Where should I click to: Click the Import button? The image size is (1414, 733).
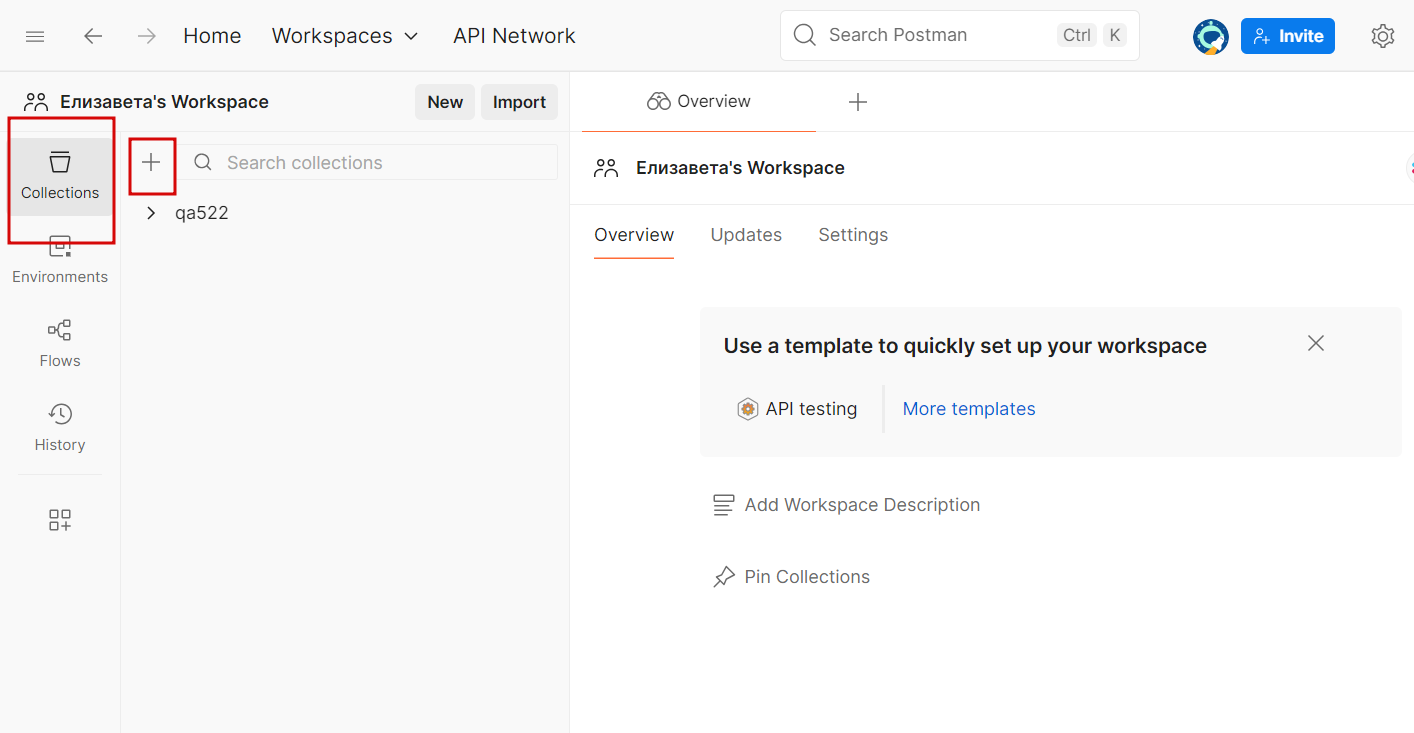tap(519, 102)
